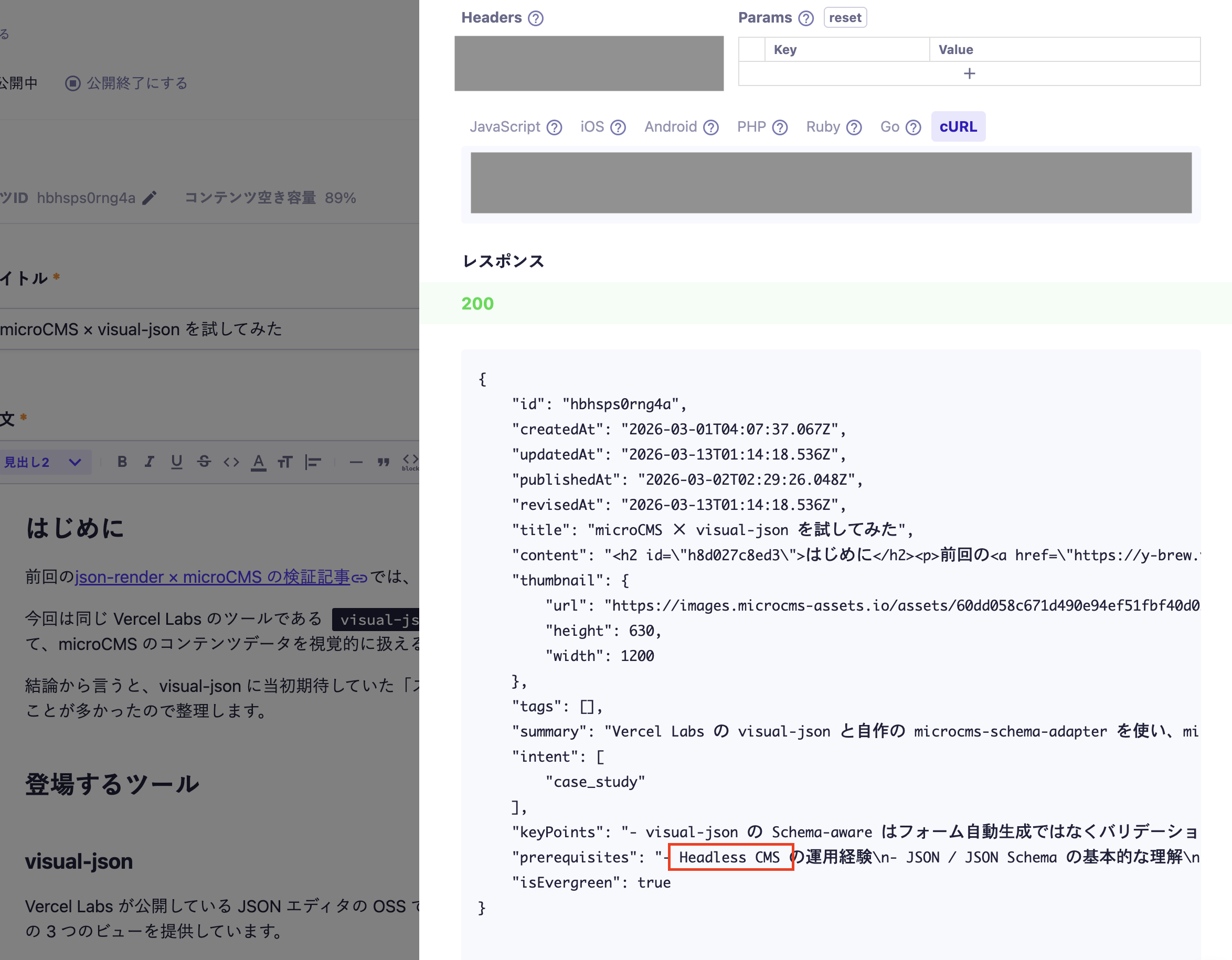The width and height of the screenshot is (1232, 960).
Task: Toggle bold formatting in editor toolbar
Action: point(122,462)
